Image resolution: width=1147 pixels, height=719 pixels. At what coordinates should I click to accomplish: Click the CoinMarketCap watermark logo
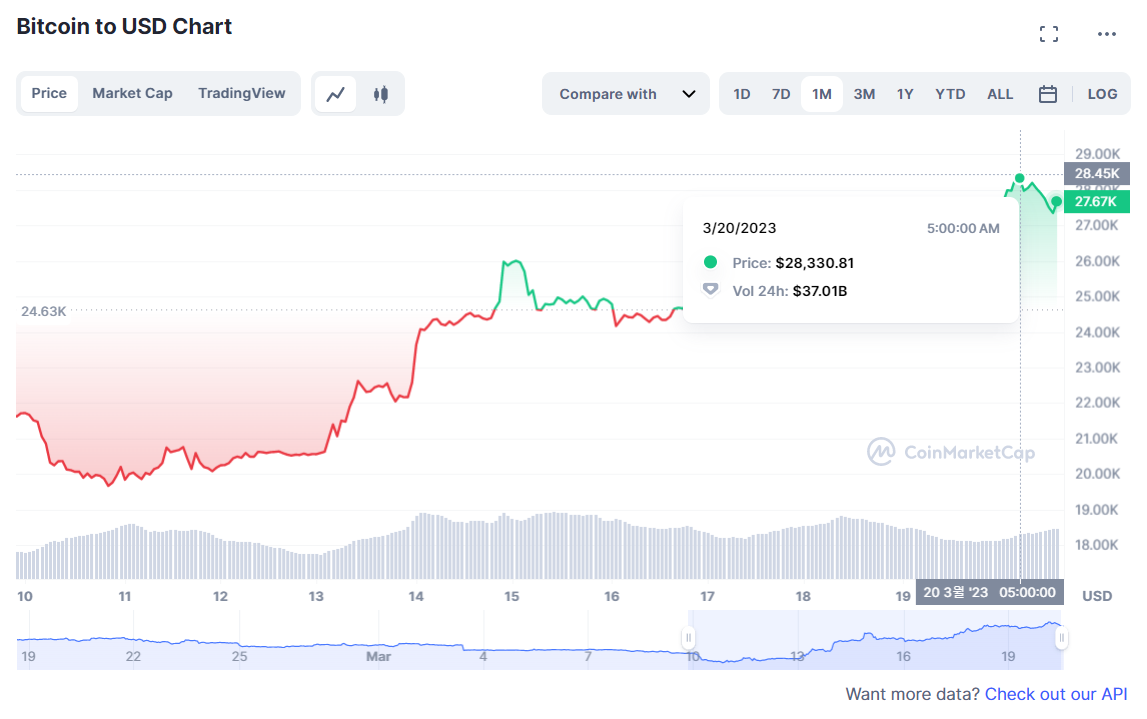950,452
